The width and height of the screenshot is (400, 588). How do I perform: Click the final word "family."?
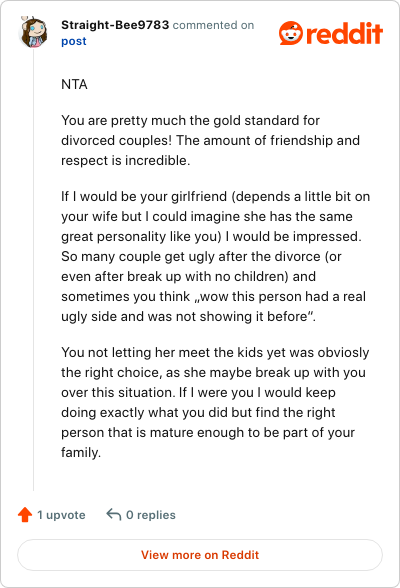[81, 452]
